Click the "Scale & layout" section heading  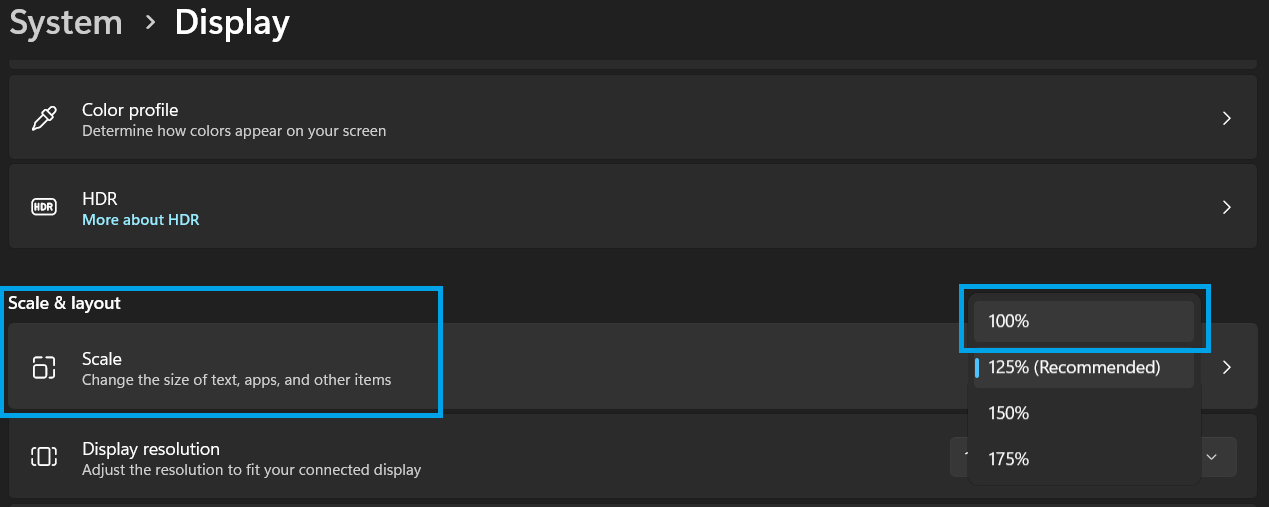click(x=64, y=303)
